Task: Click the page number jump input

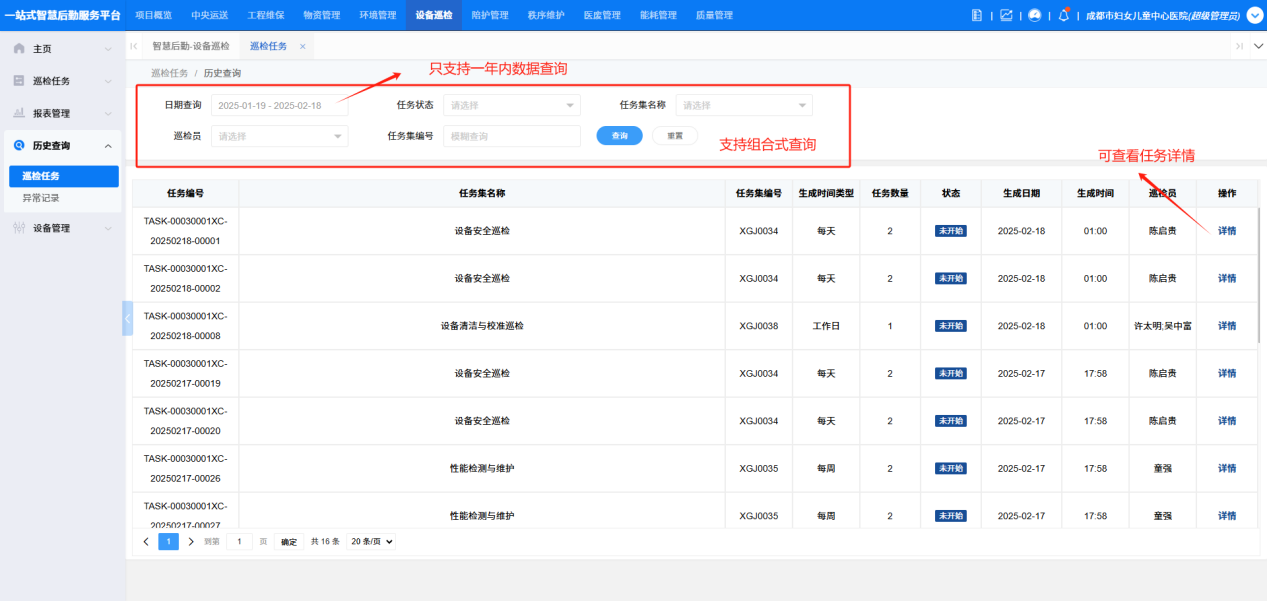Action: tap(239, 541)
